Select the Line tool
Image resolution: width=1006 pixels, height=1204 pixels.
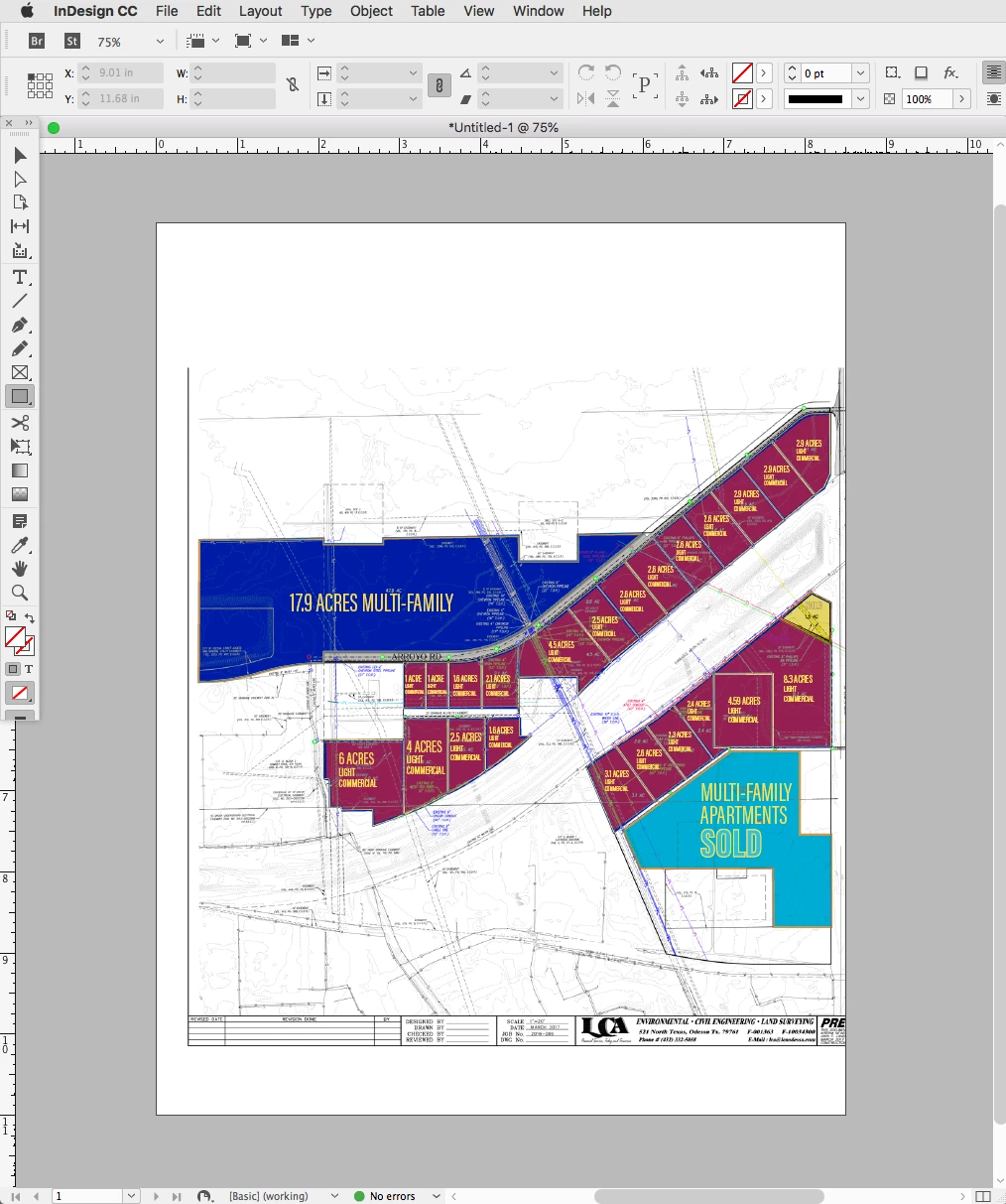pos(20,301)
